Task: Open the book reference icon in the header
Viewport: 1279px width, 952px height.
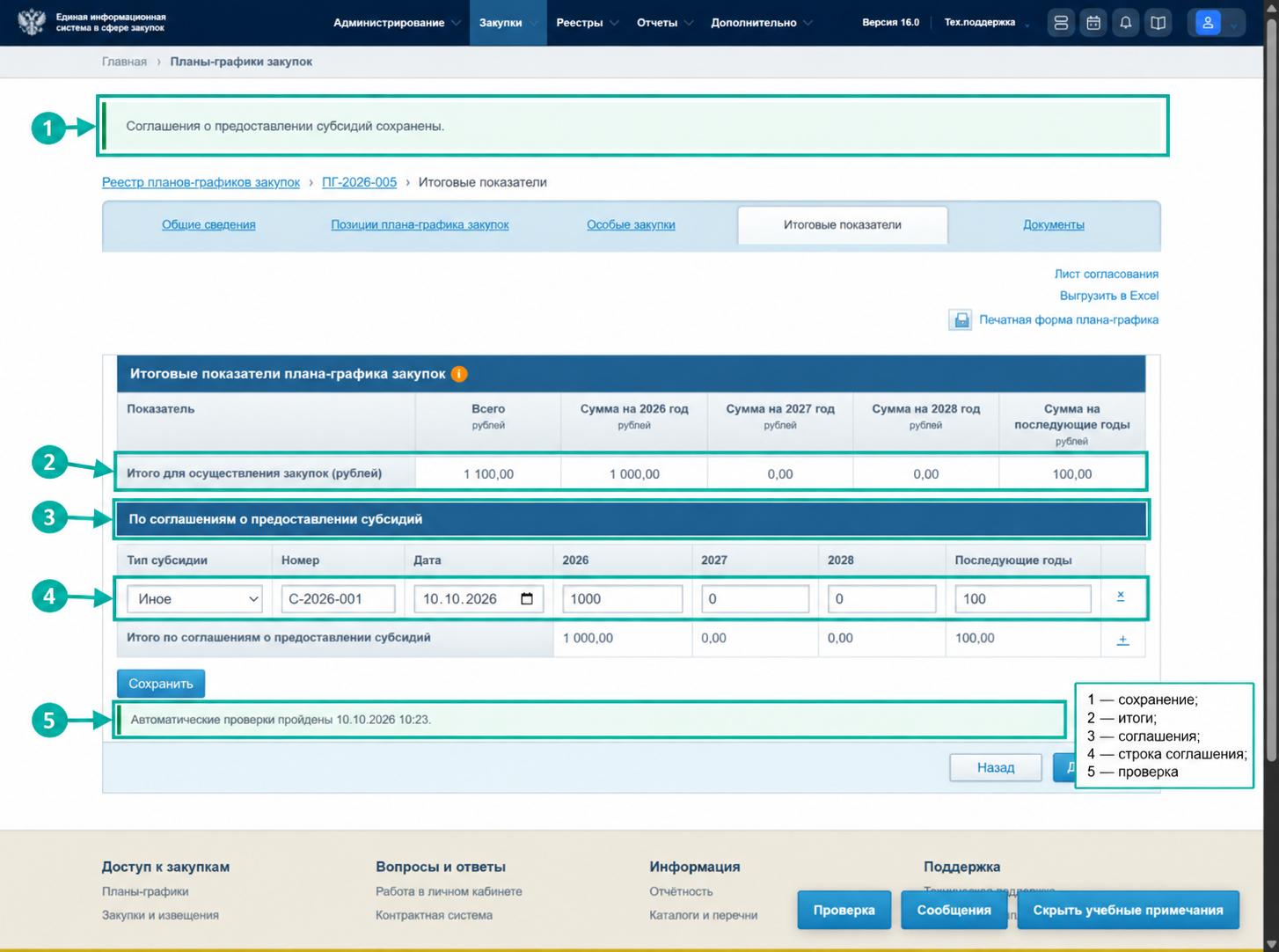Action: pos(1158,23)
